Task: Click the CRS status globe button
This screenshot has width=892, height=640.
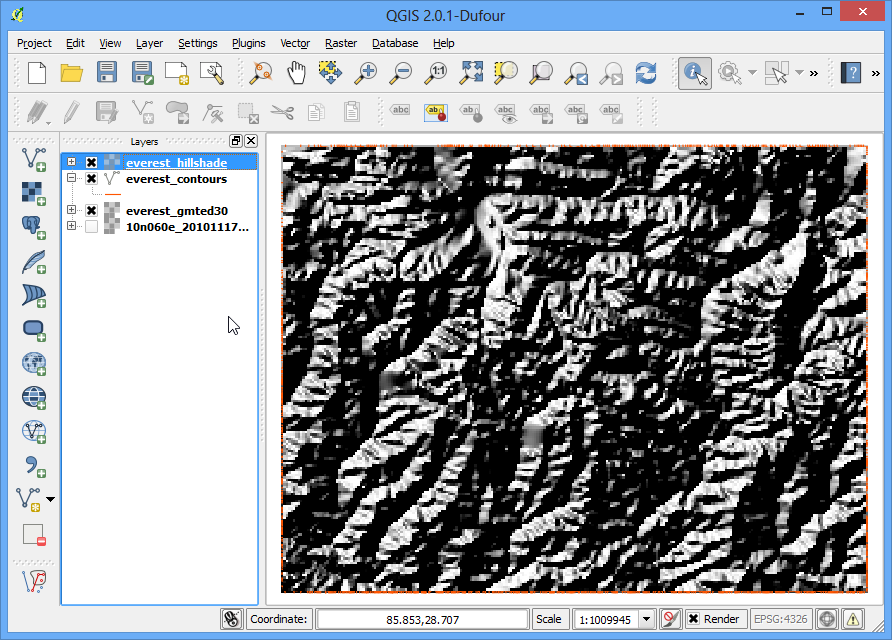Action: [827, 619]
